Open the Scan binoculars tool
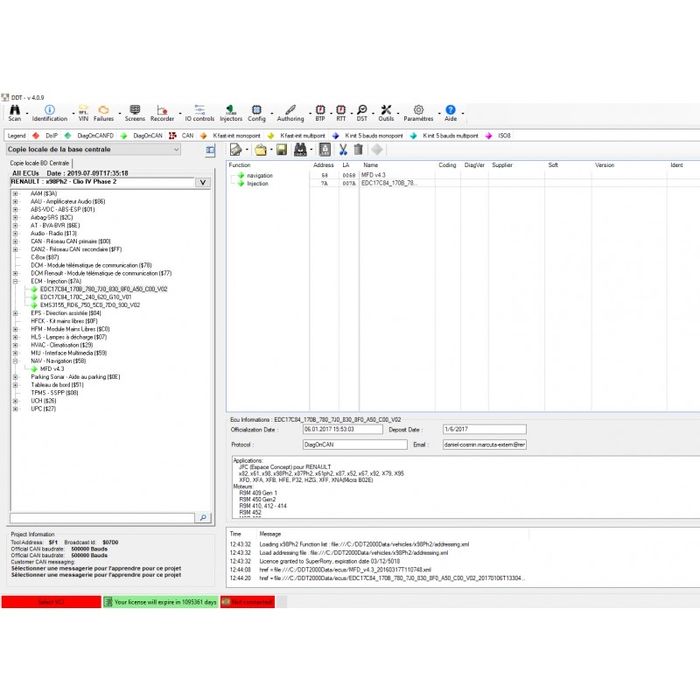 15,113
